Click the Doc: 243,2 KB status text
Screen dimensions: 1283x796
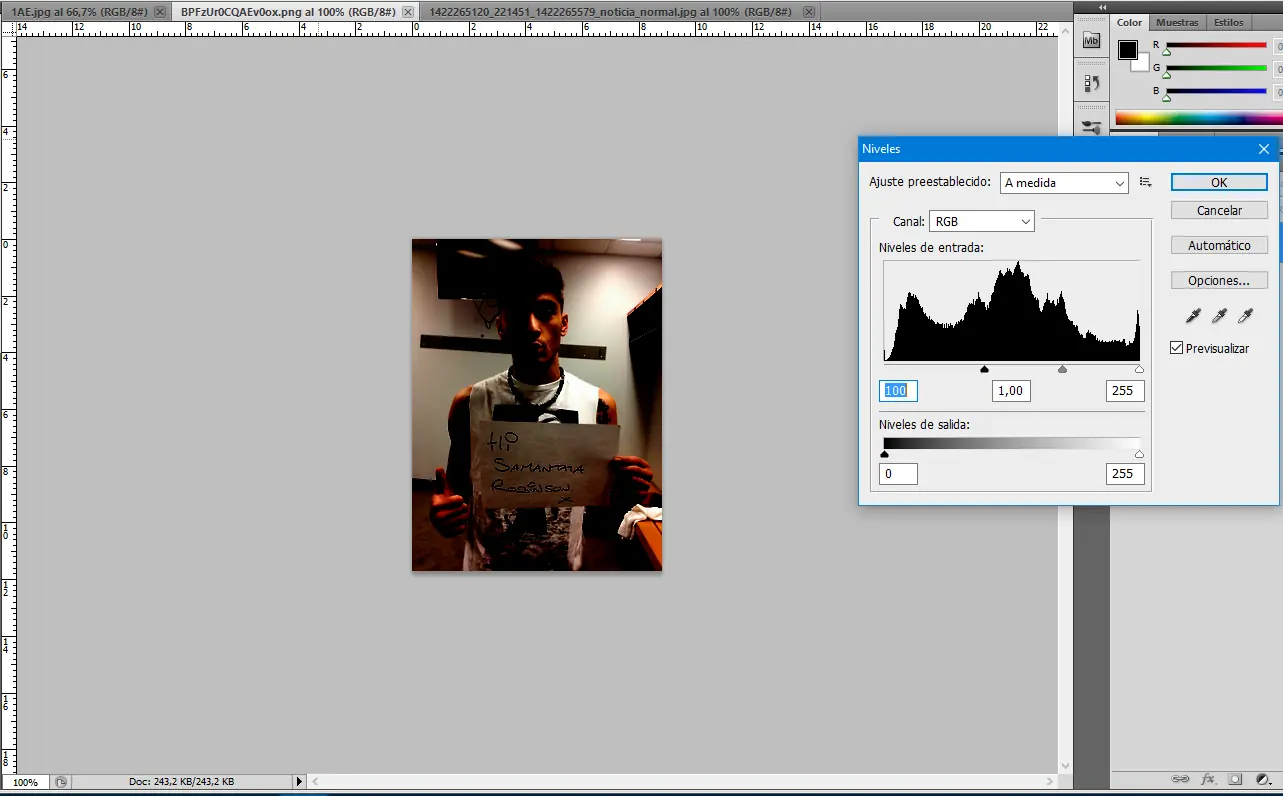point(182,782)
